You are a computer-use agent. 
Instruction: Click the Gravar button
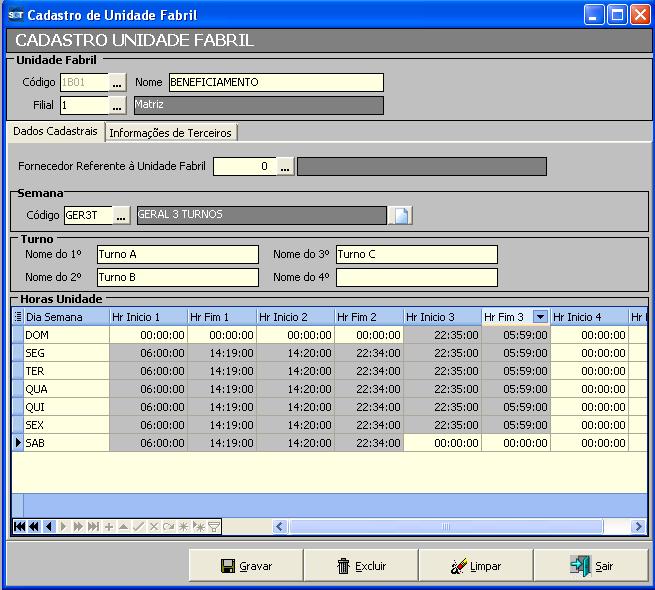[245, 566]
